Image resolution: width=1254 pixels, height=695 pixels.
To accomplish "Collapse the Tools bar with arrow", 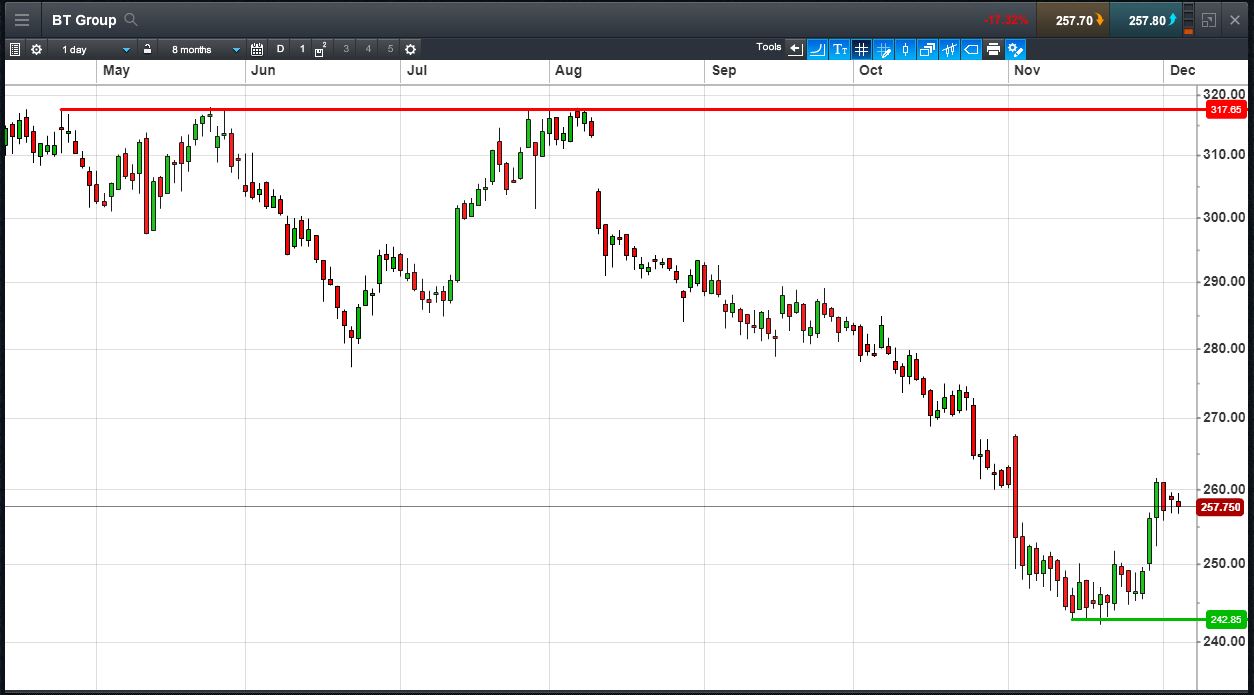I will 795,49.
